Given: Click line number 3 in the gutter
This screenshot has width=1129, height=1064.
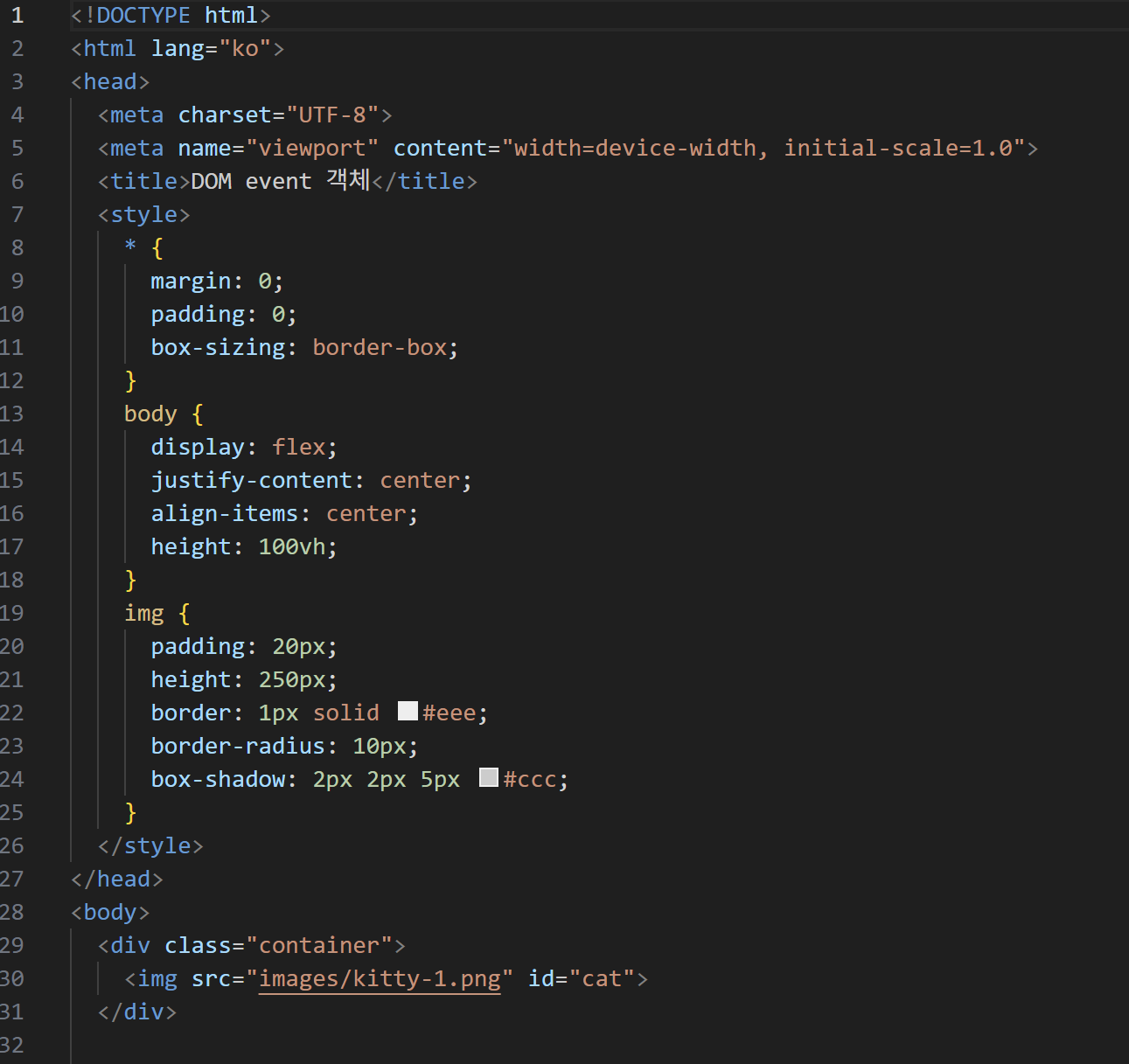Looking at the screenshot, I should (17, 81).
